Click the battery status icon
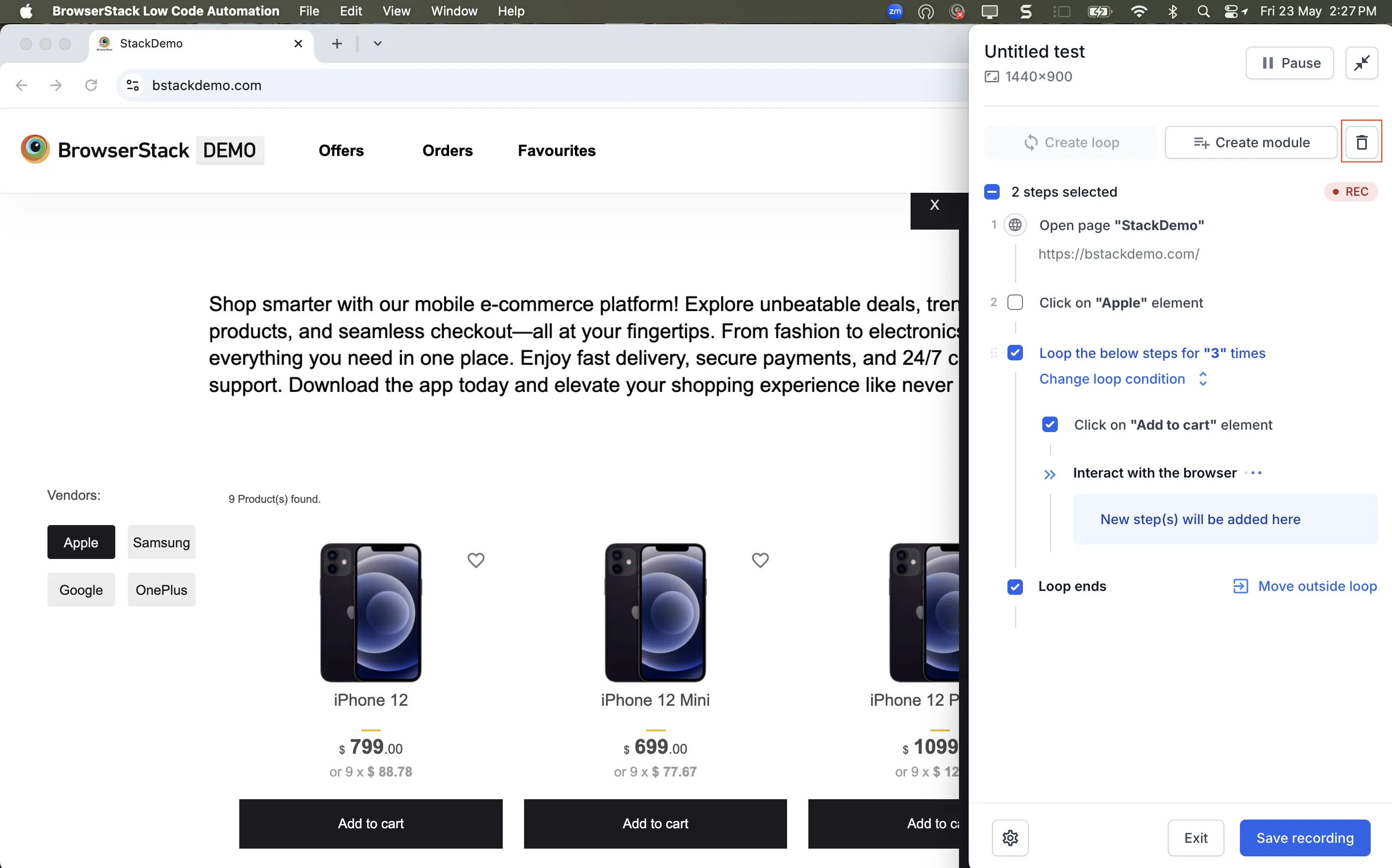This screenshot has height=868, width=1392. click(1099, 11)
